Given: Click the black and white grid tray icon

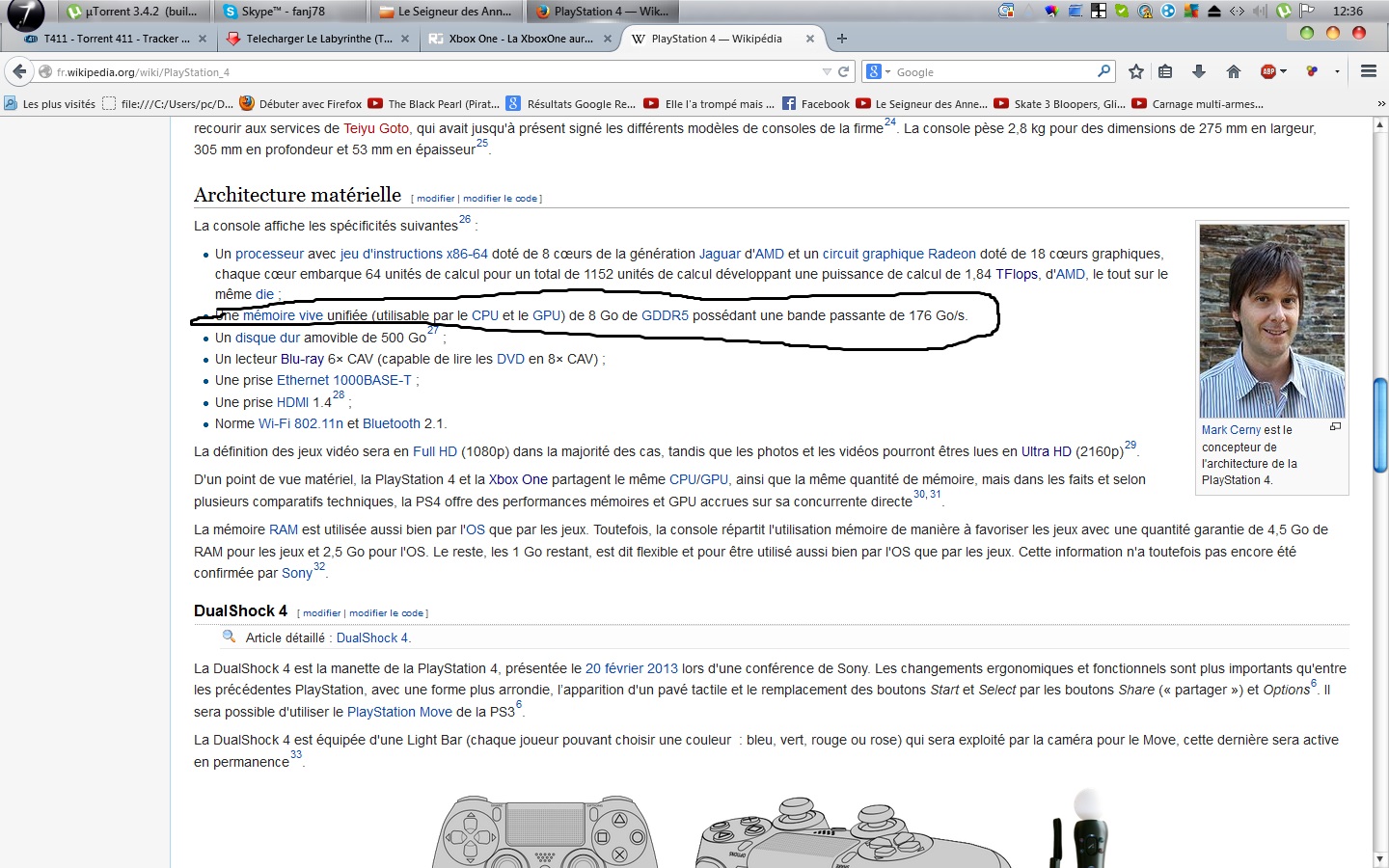Looking at the screenshot, I should [1099, 12].
